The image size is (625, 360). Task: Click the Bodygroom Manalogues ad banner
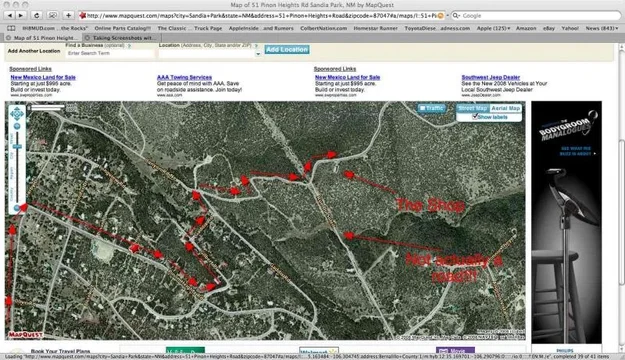(x=566, y=222)
